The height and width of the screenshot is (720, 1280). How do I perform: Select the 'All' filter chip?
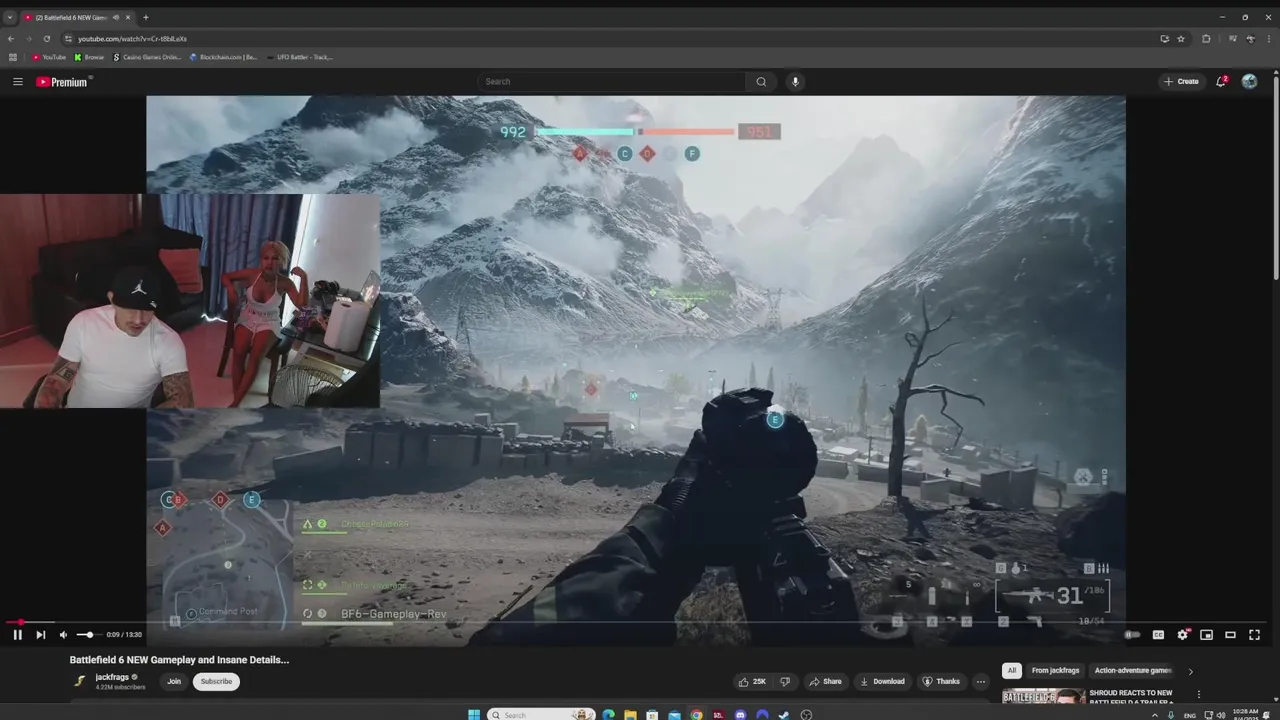click(x=1012, y=671)
